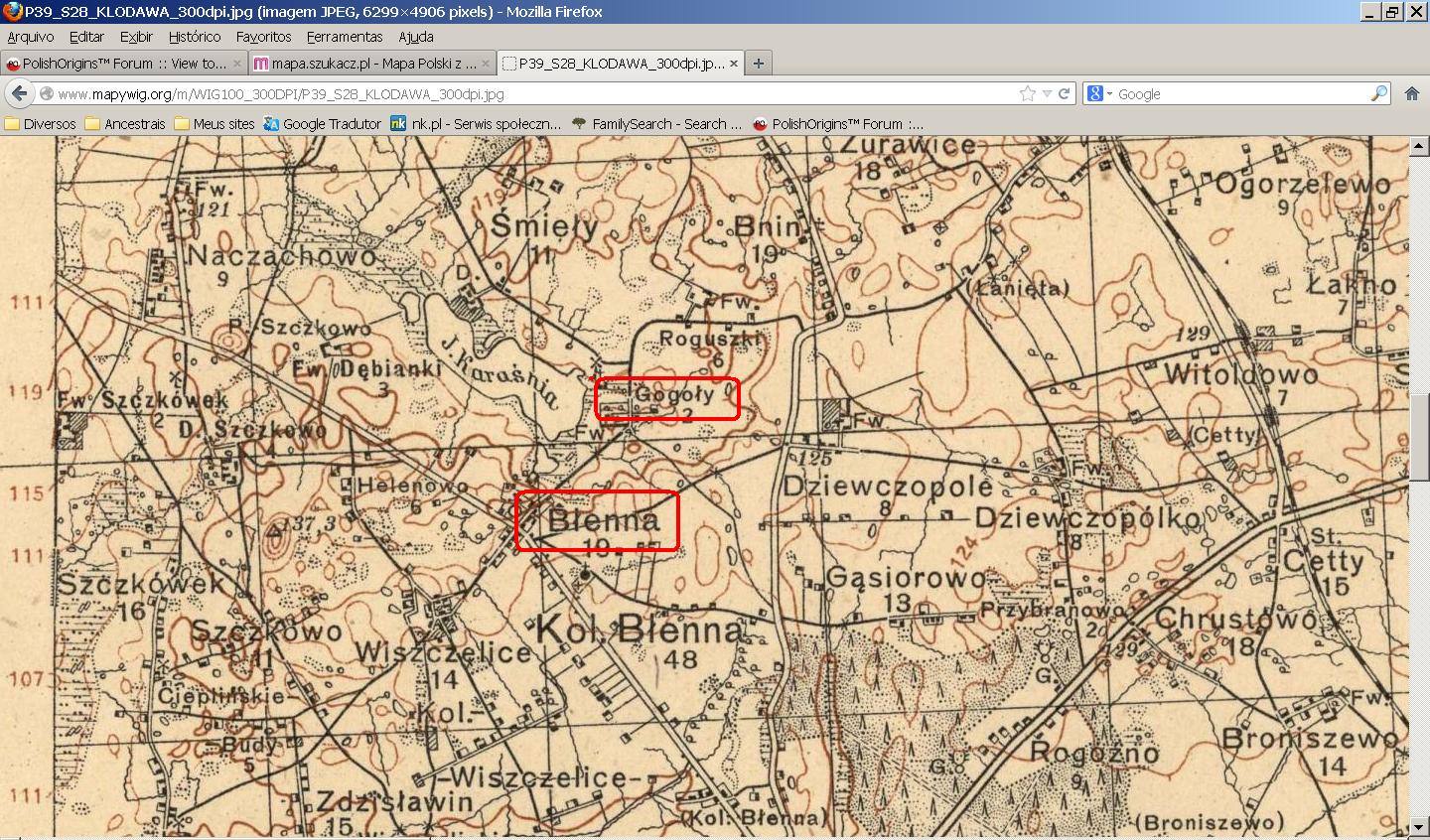Click the vertical scrollbar up arrow

[1419, 146]
